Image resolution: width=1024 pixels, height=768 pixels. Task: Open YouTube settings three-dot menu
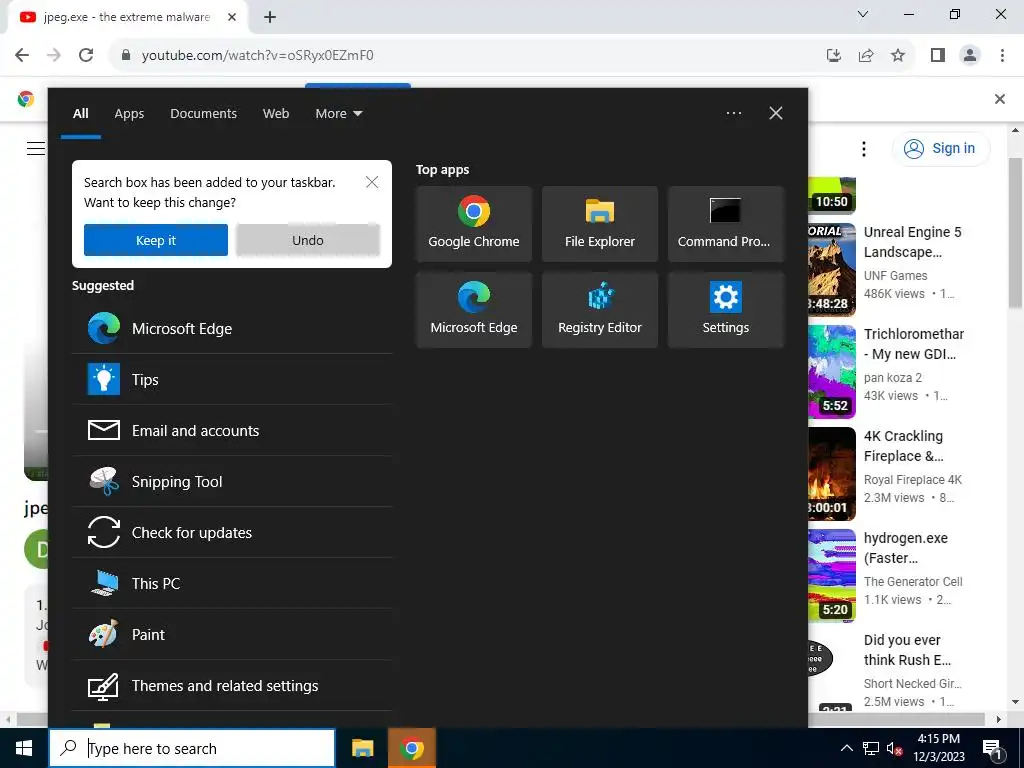tap(863, 149)
